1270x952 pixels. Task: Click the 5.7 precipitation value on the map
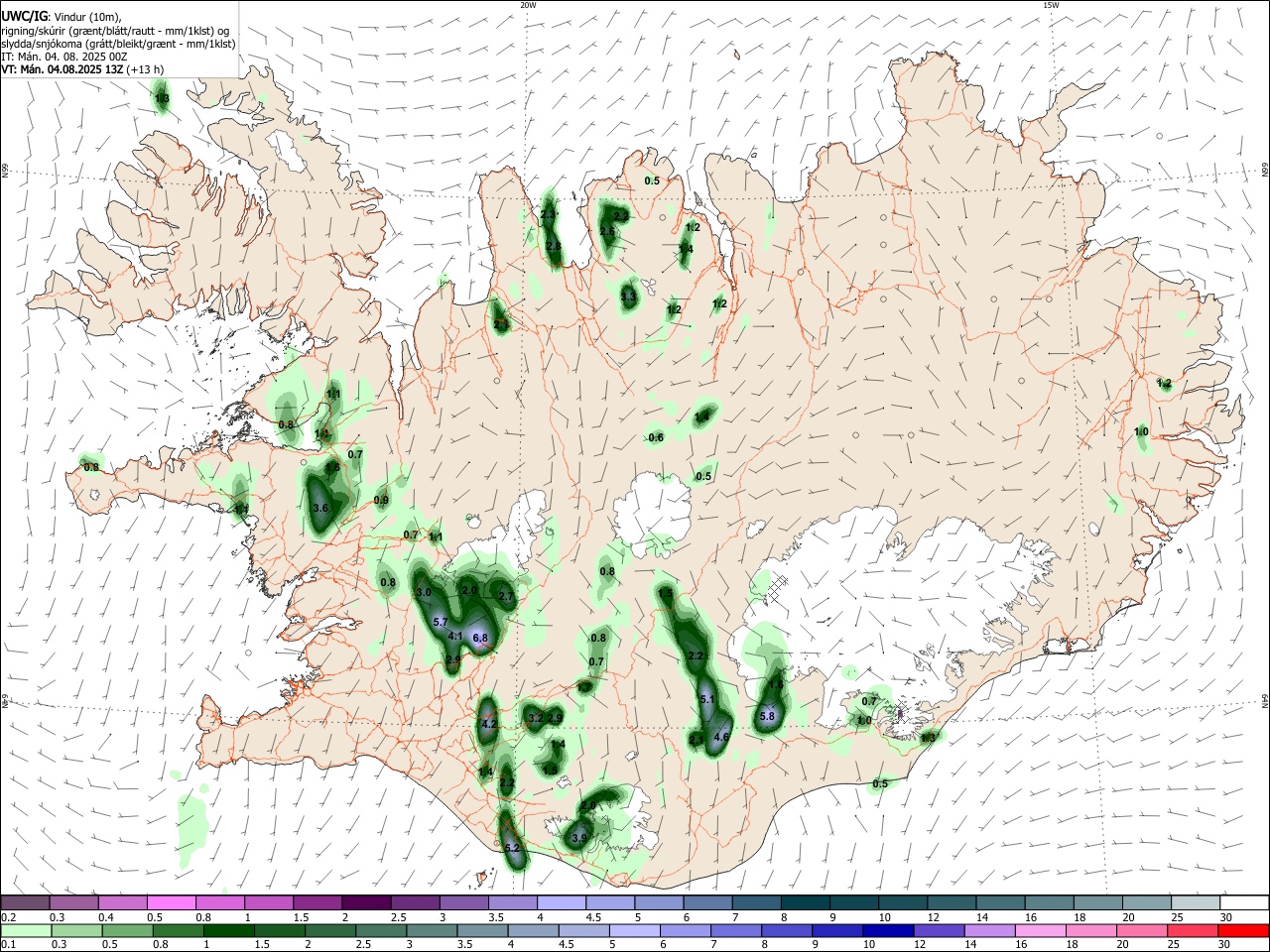[442, 621]
